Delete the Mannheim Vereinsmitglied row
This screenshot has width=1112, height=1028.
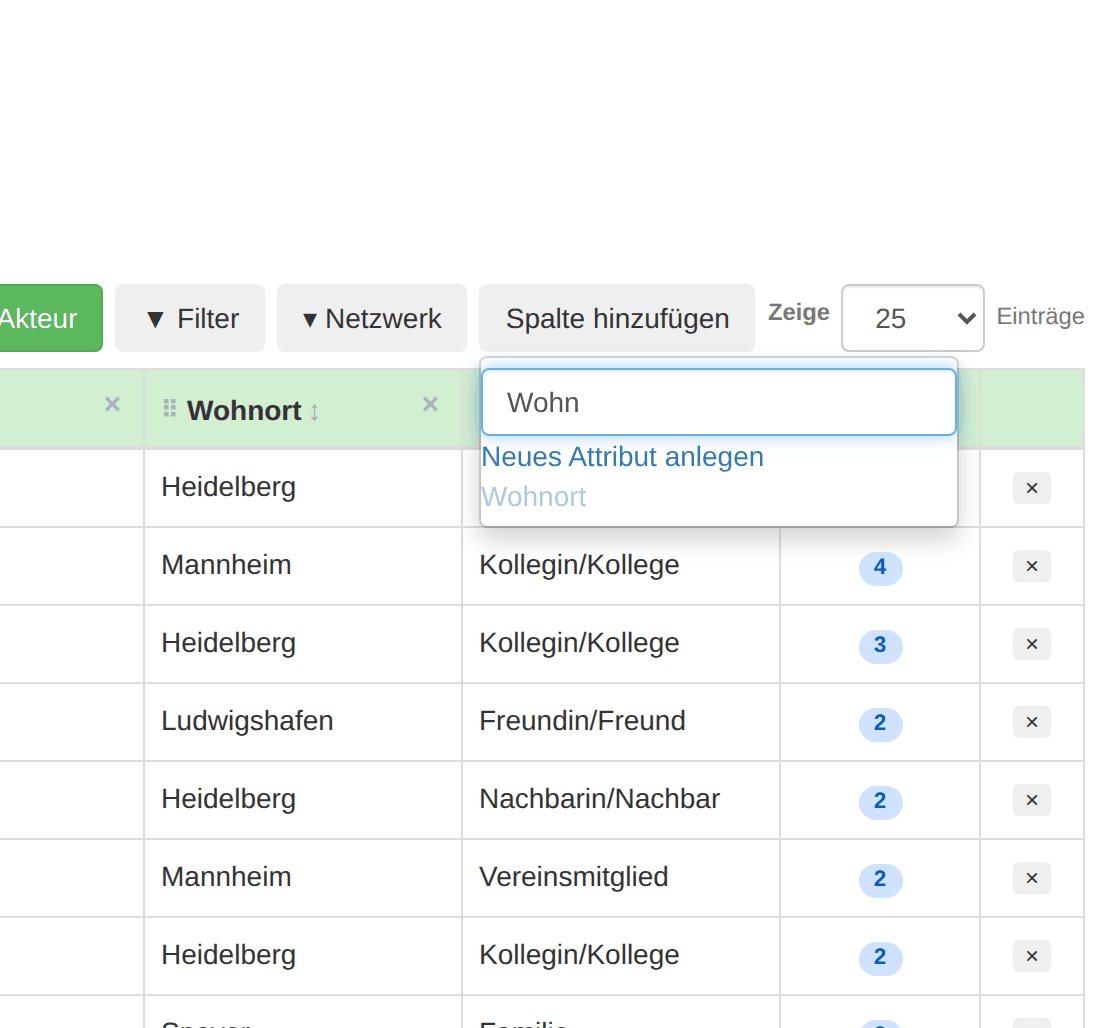[x=1032, y=878]
